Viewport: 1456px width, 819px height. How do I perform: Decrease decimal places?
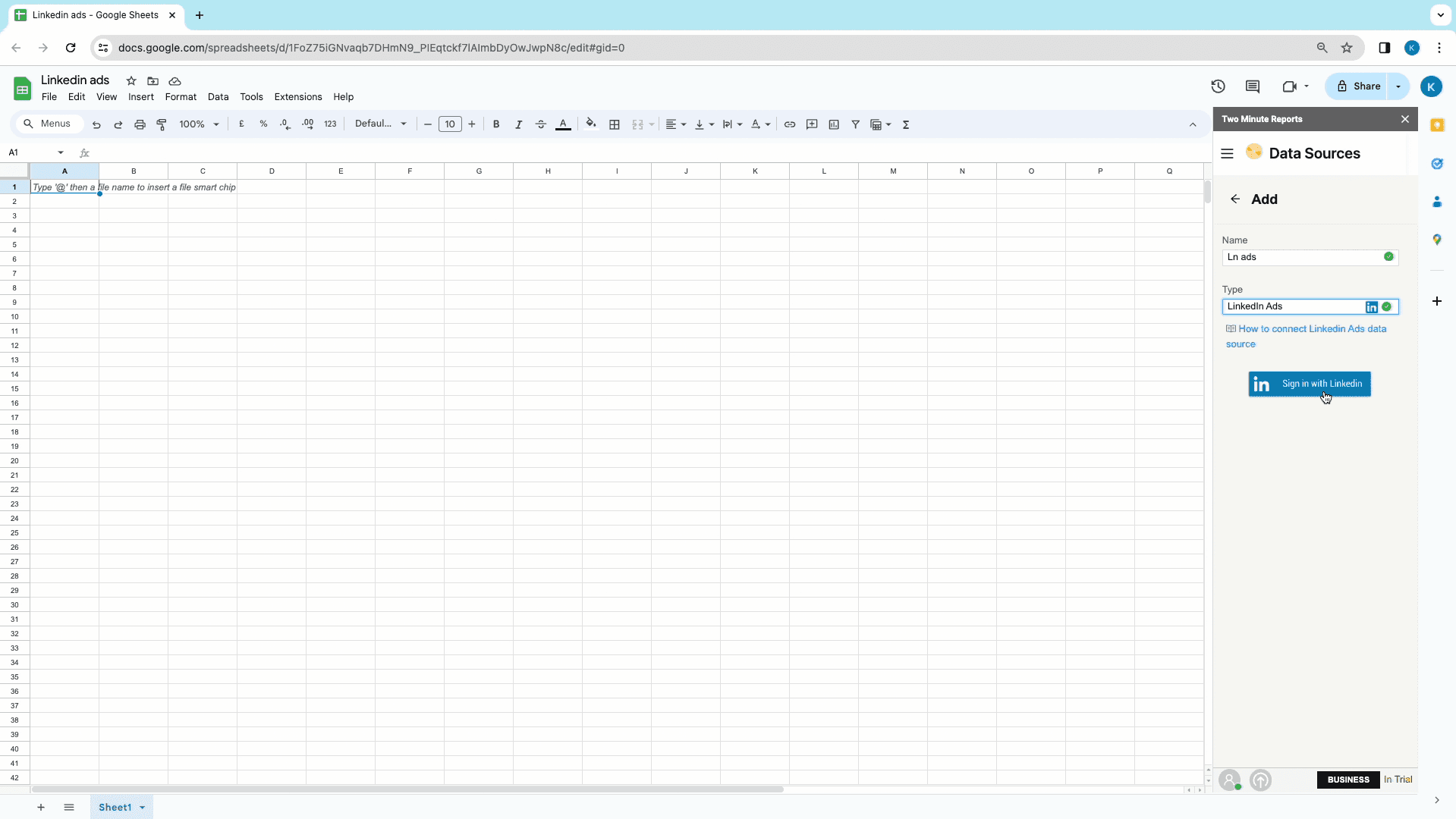tap(285, 124)
